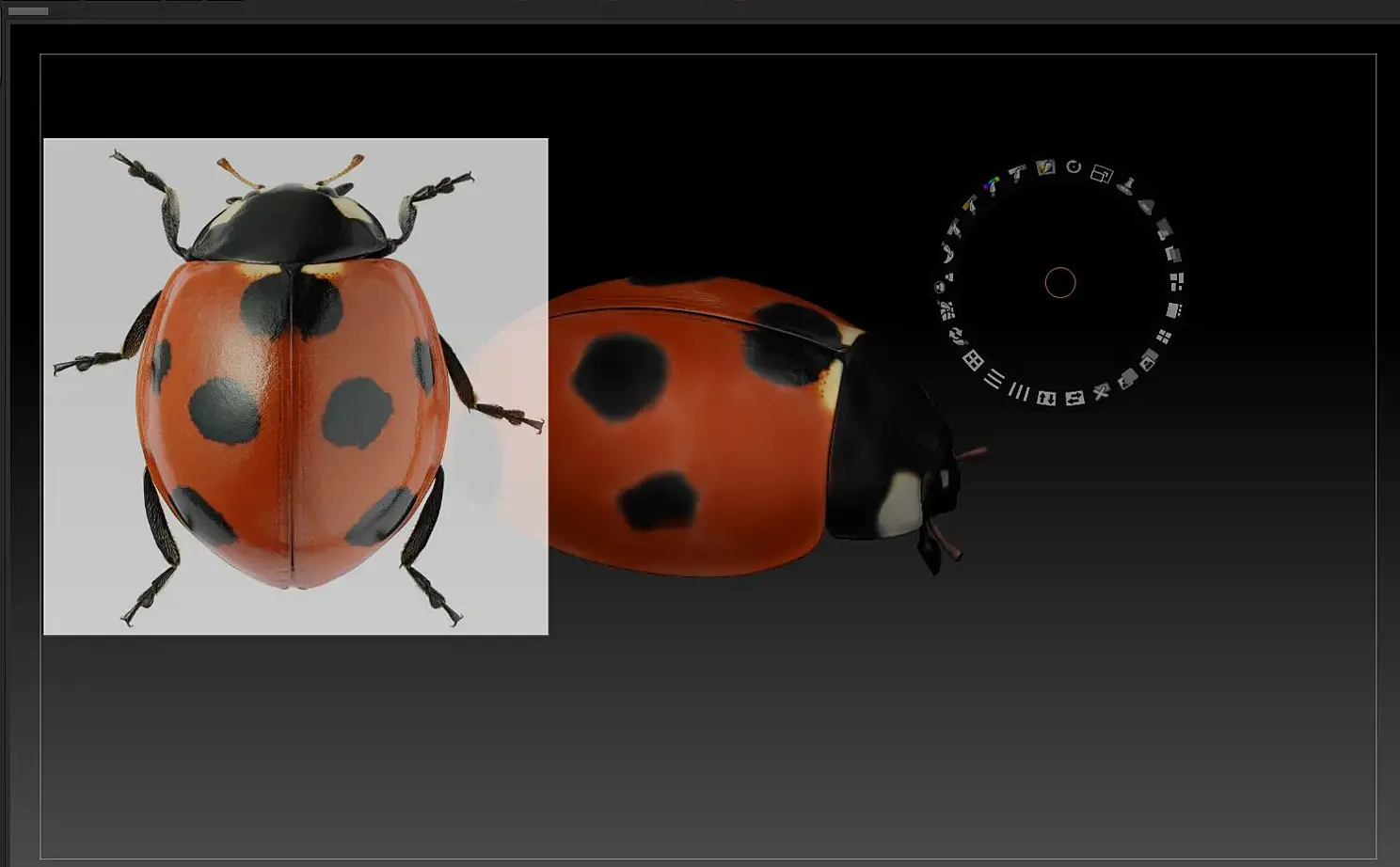Click the Spotlight Rotate circular-arrow icon
Image resolution: width=1400 pixels, height=867 pixels.
(x=1074, y=166)
